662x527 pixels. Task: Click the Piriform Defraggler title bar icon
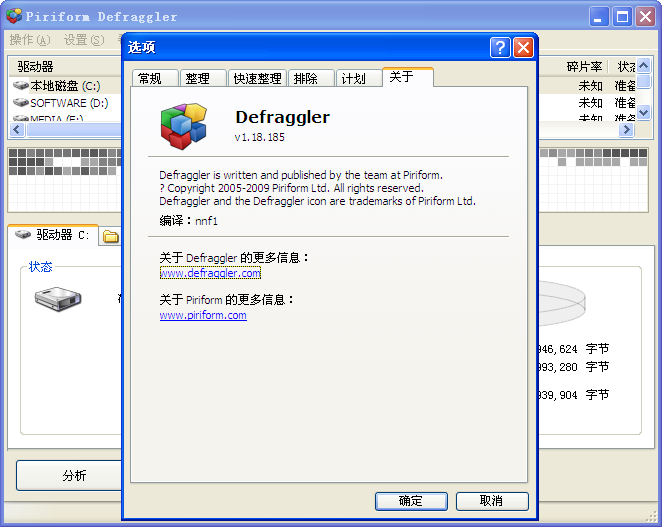[14, 16]
